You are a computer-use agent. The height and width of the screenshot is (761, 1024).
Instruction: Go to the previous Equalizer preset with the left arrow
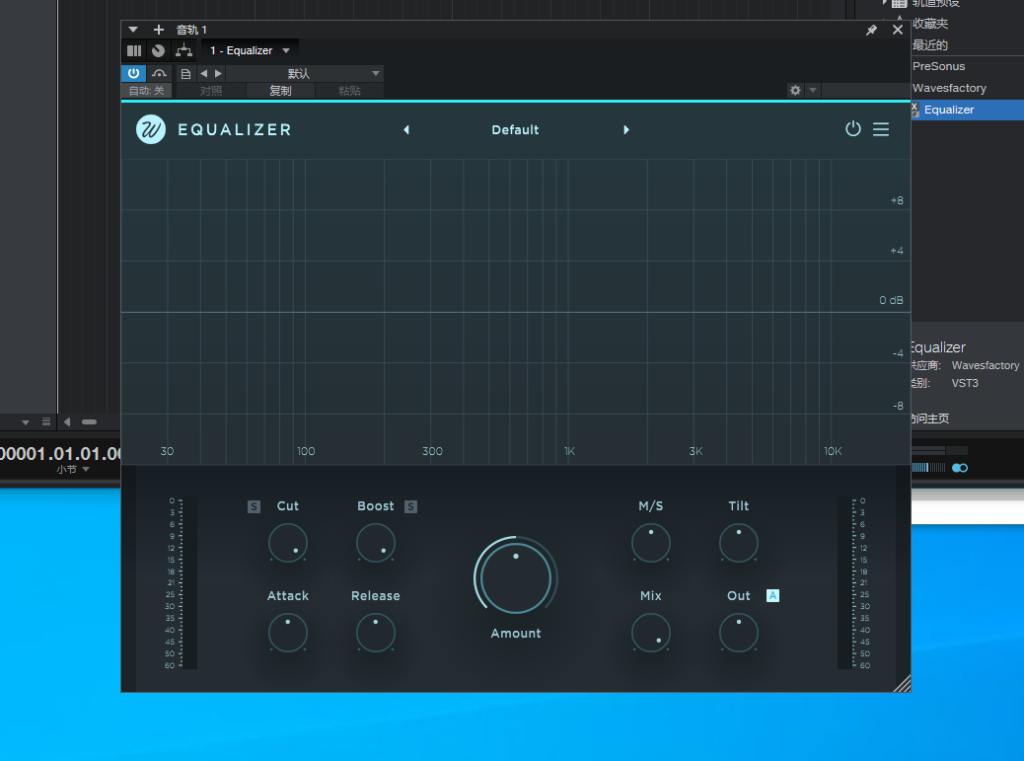click(406, 130)
